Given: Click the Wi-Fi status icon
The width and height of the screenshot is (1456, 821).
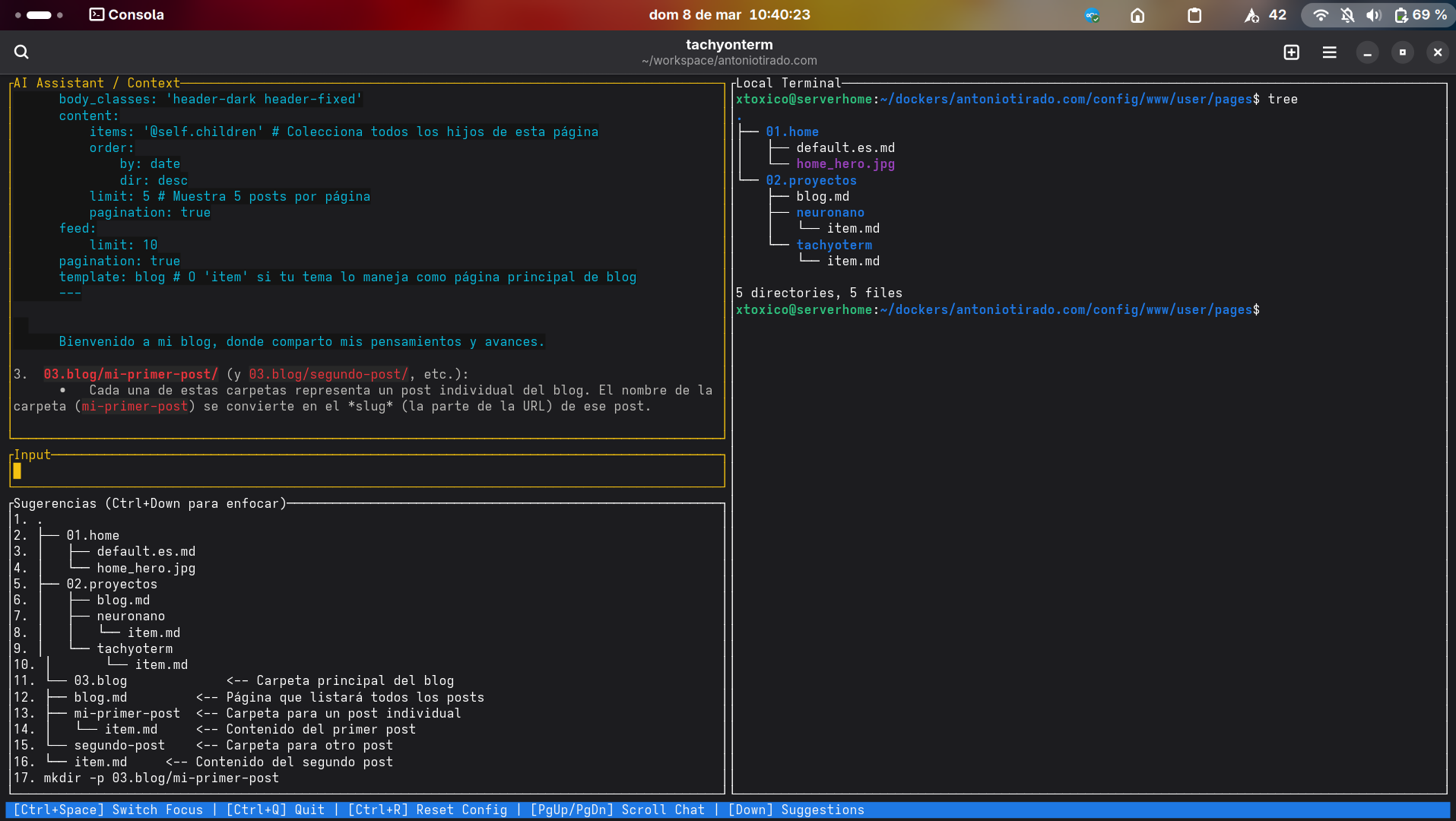Looking at the screenshot, I should pos(1321,15).
